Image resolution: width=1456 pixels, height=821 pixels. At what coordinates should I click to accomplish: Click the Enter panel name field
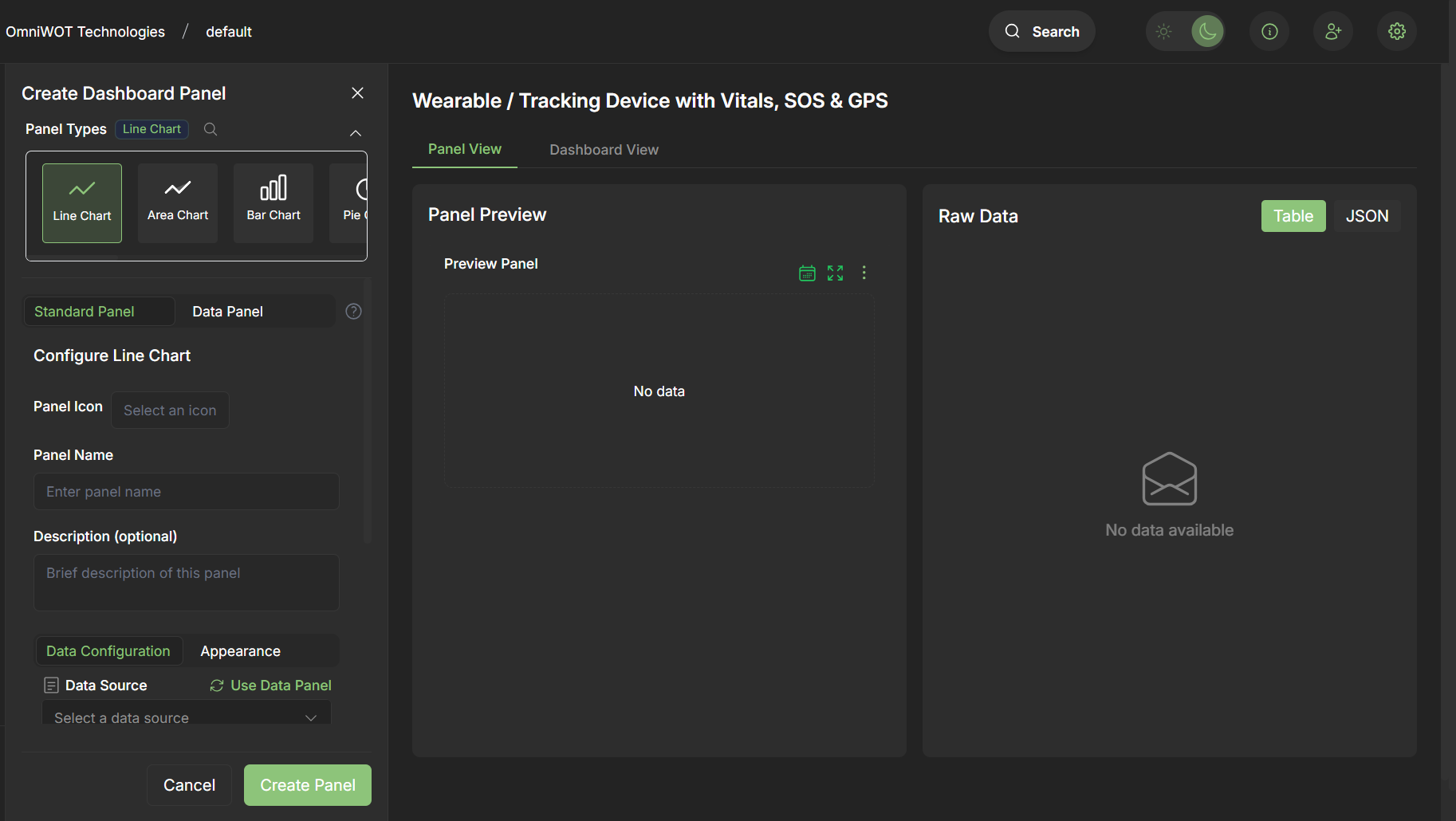(185, 491)
